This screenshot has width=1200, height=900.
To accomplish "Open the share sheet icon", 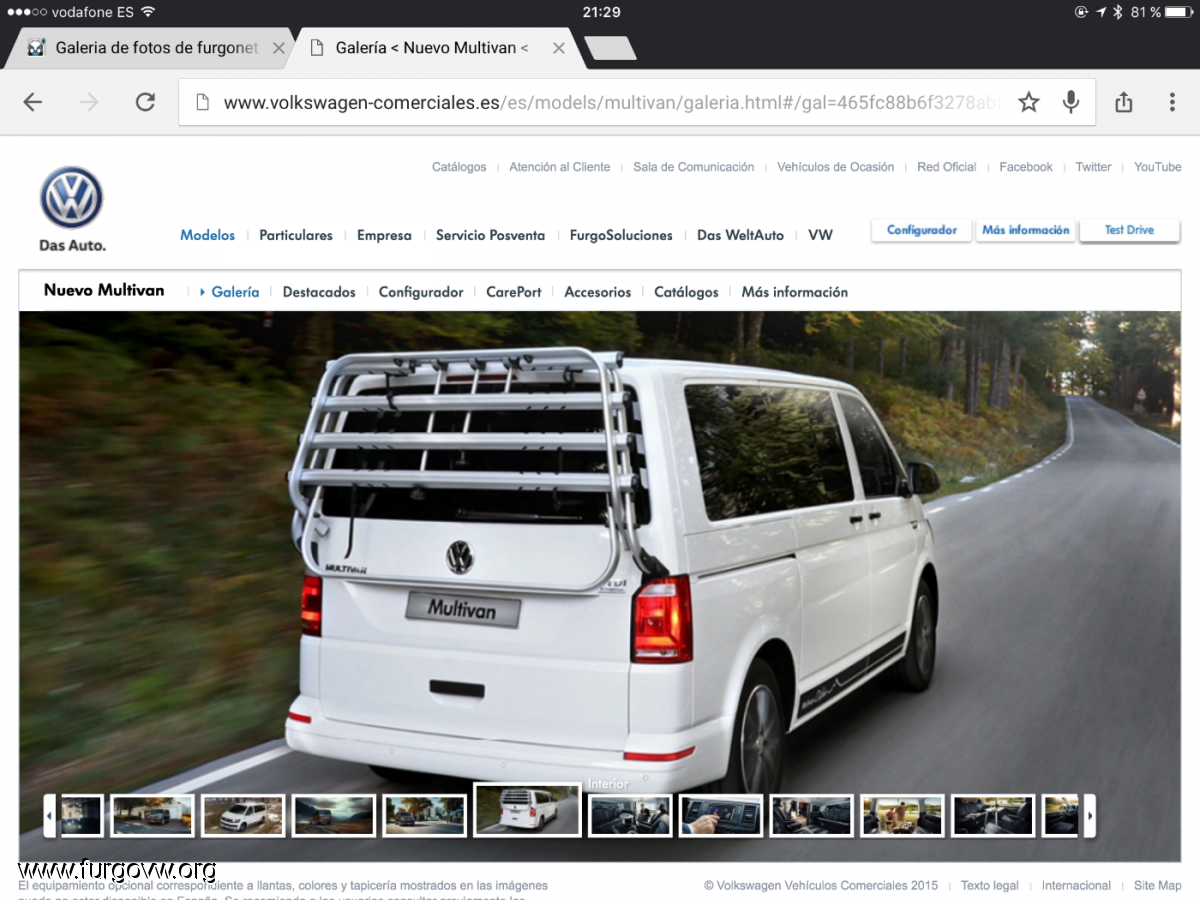I will [1124, 102].
